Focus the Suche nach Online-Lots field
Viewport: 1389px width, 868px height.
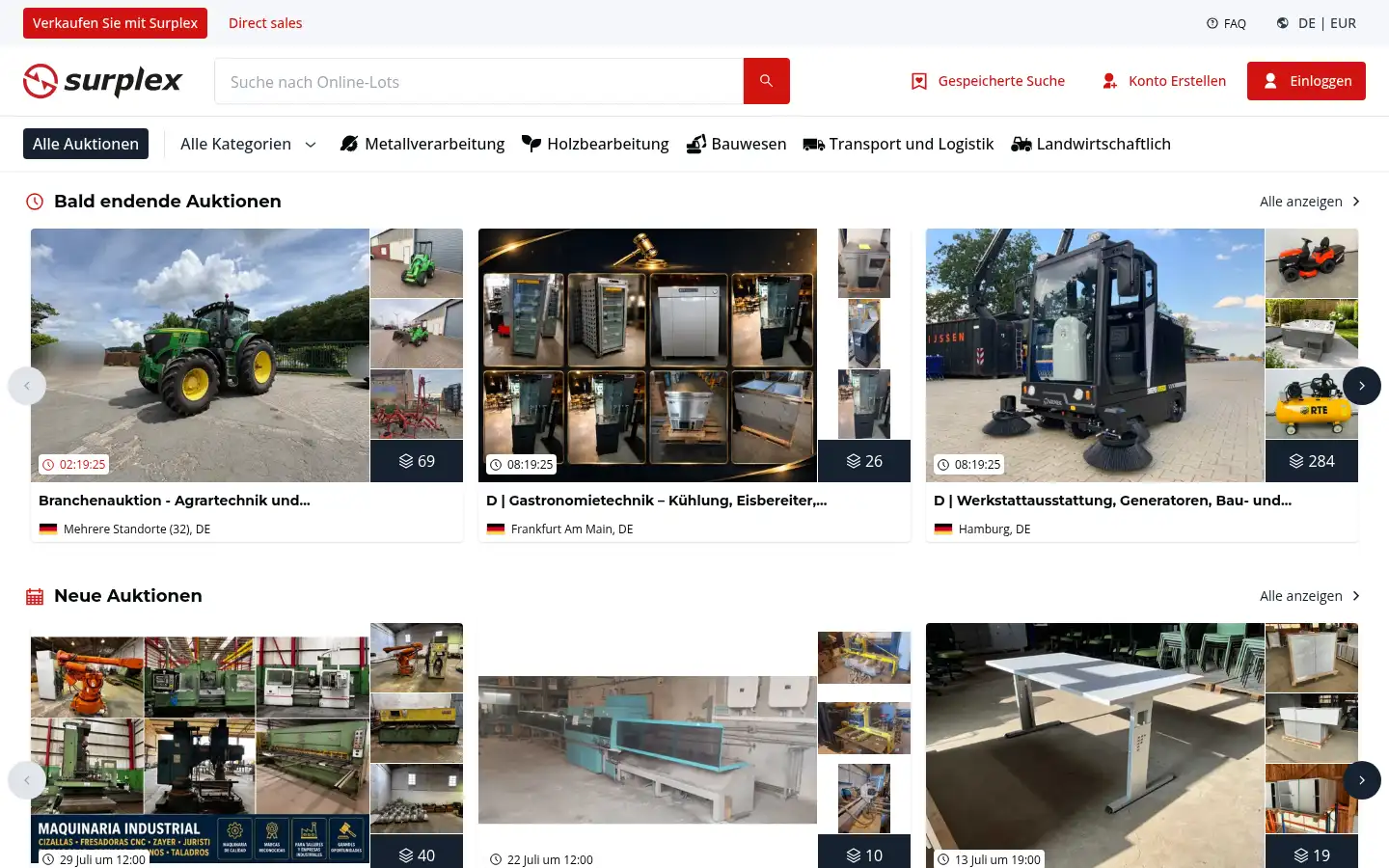point(478,81)
